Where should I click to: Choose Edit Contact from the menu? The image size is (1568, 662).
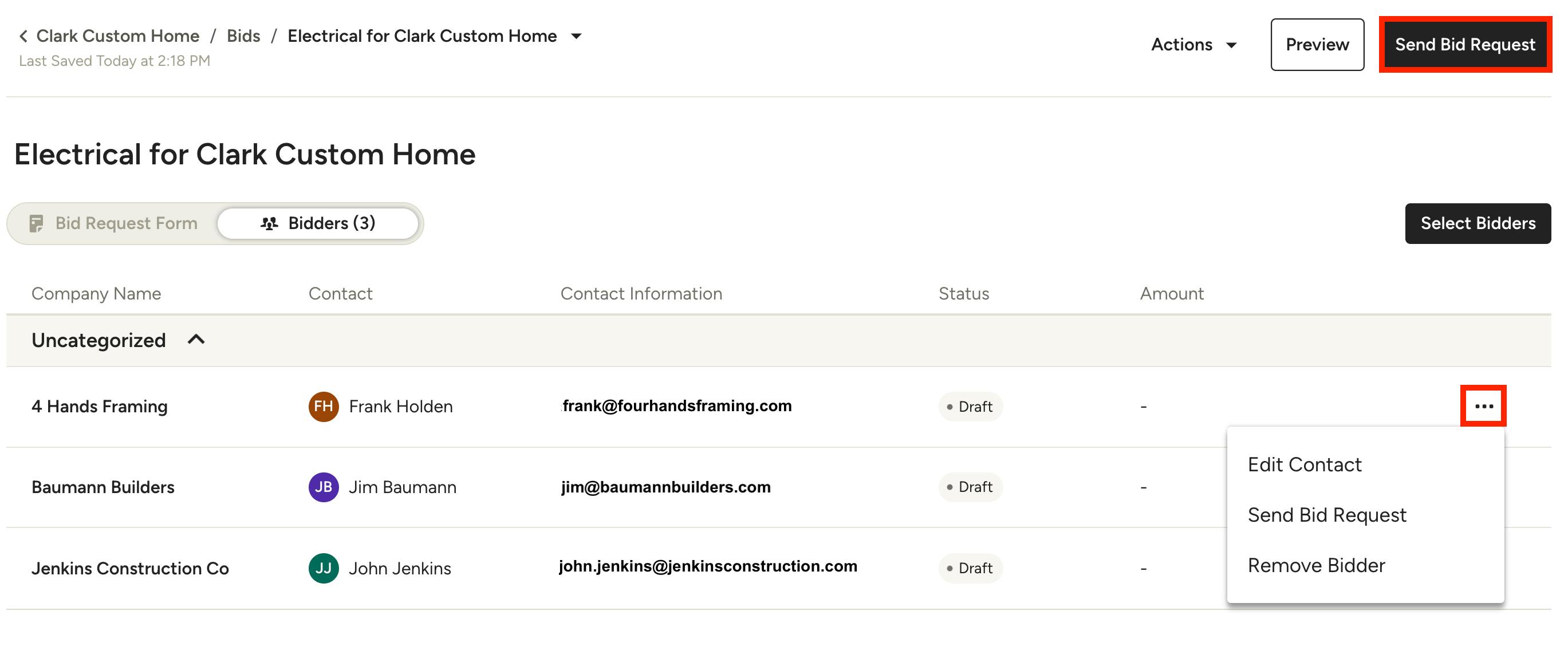tap(1305, 464)
